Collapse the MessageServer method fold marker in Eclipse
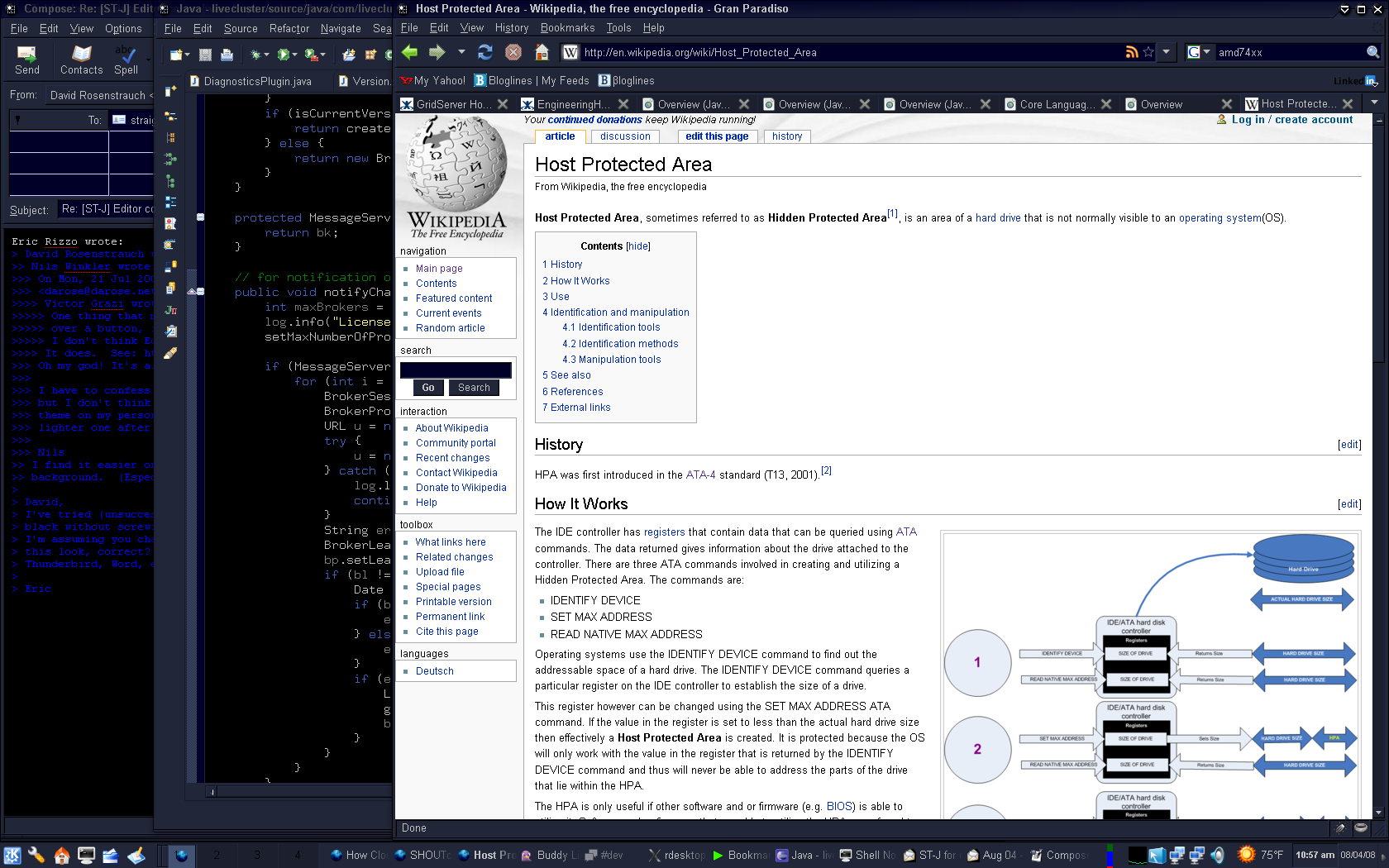Viewport: 1389px width, 868px height. (200, 217)
